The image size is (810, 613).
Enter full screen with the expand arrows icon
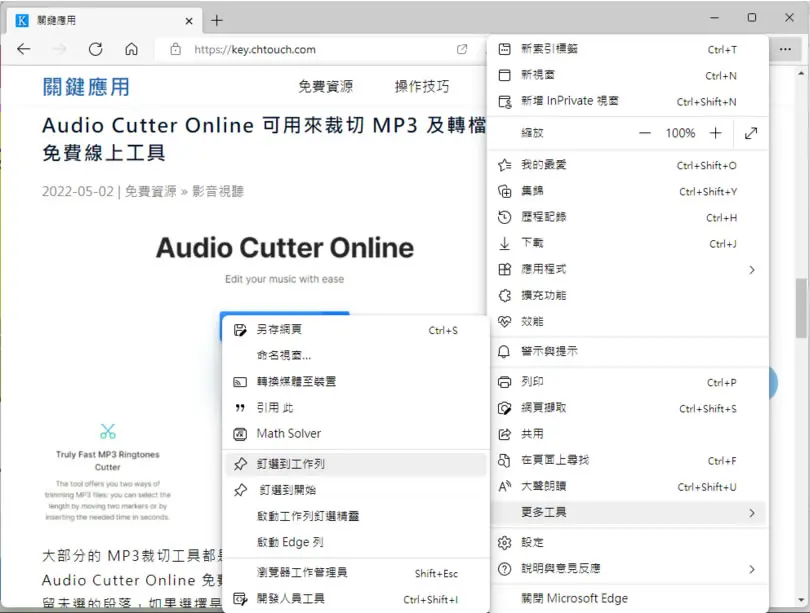click(x=751, y=133)
